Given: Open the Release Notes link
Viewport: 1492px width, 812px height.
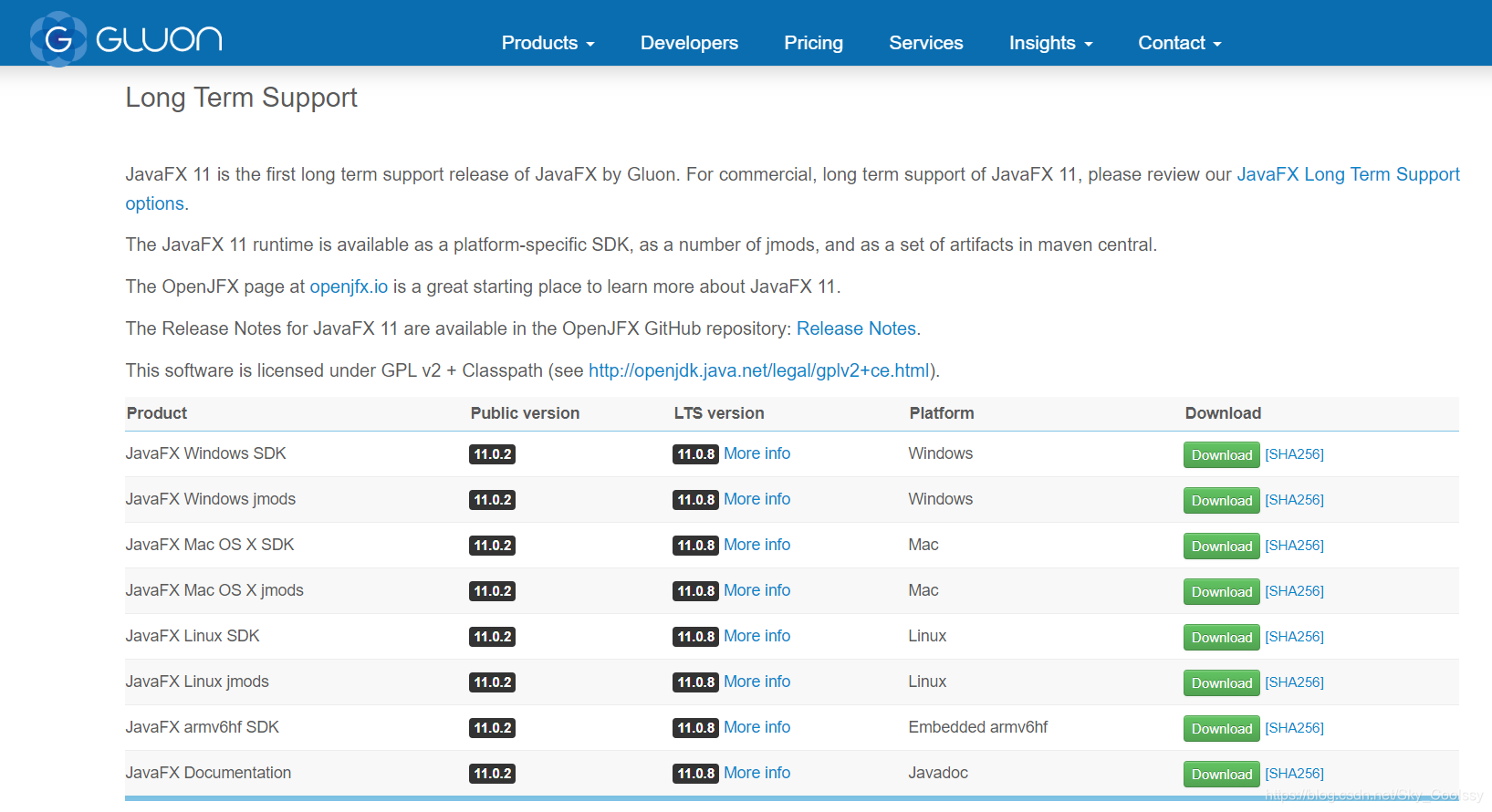Looking at the screenshot, I should (856, 328).
